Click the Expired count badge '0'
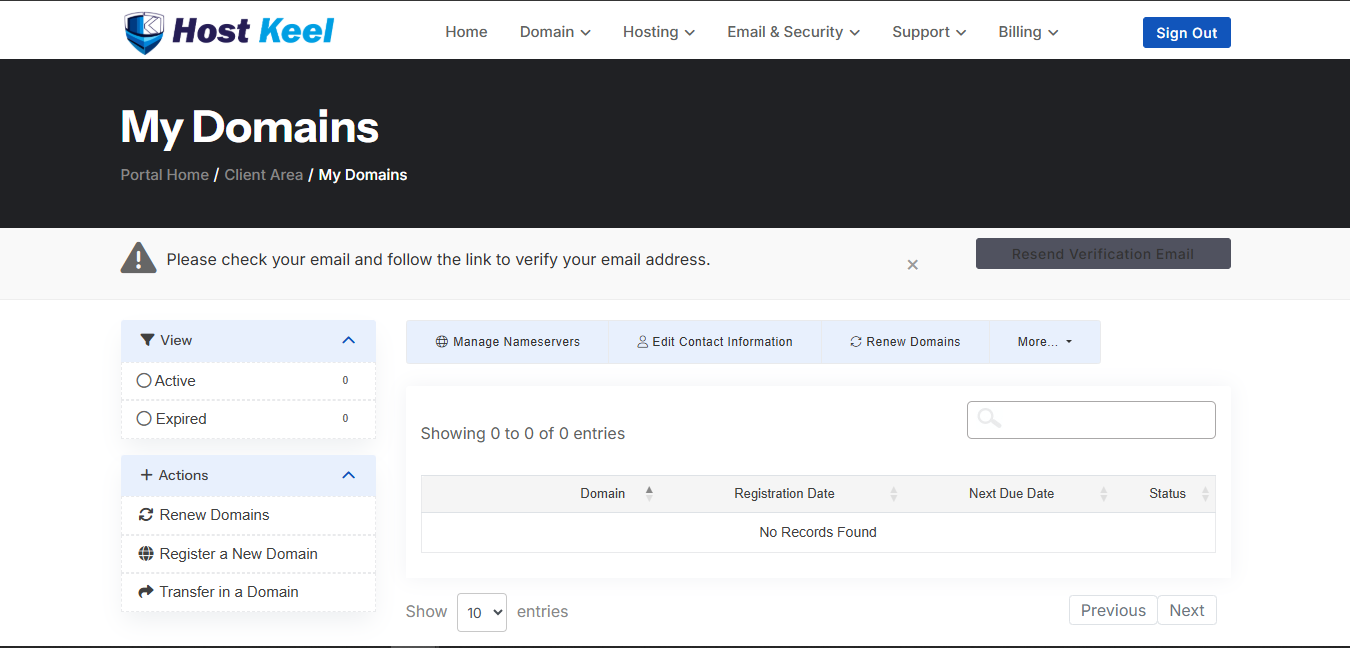Screen dimensions: 1350x648 tap(346, 419)
